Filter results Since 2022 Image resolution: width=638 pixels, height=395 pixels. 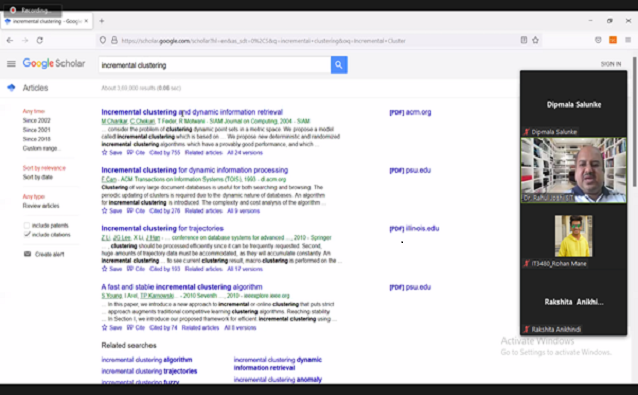[37, 120]
